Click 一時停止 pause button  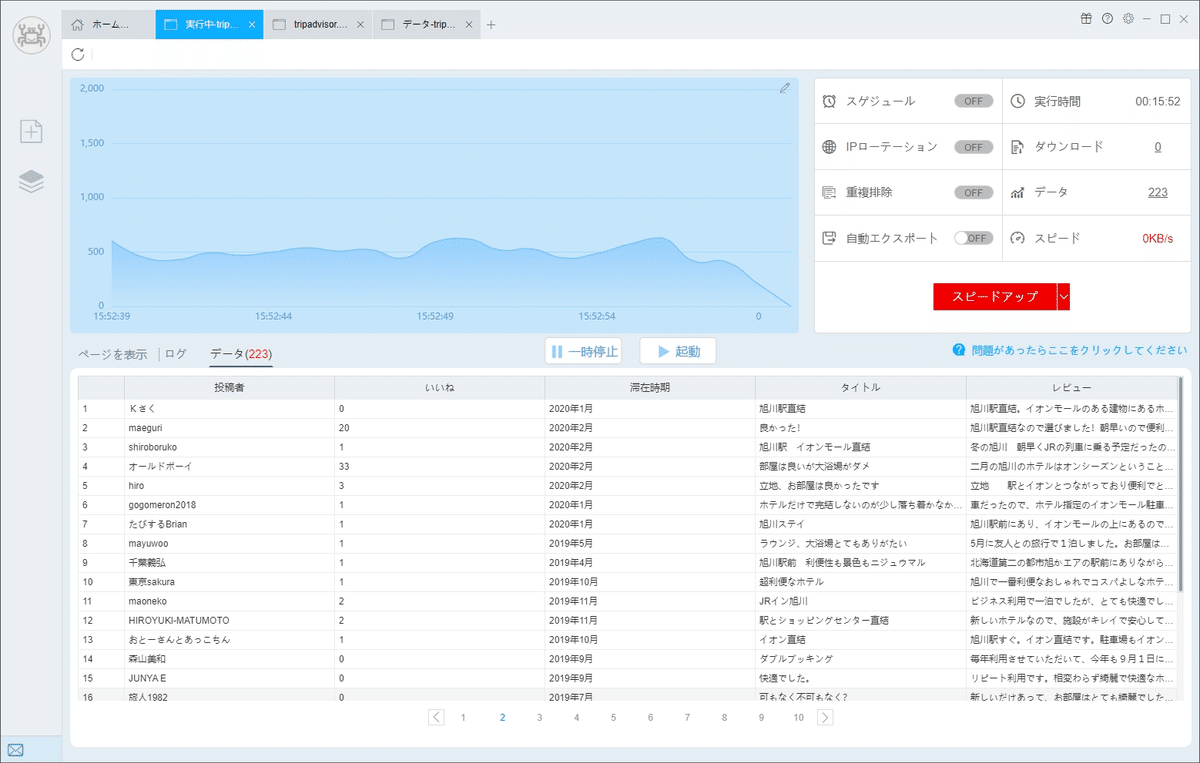(583, 351)
